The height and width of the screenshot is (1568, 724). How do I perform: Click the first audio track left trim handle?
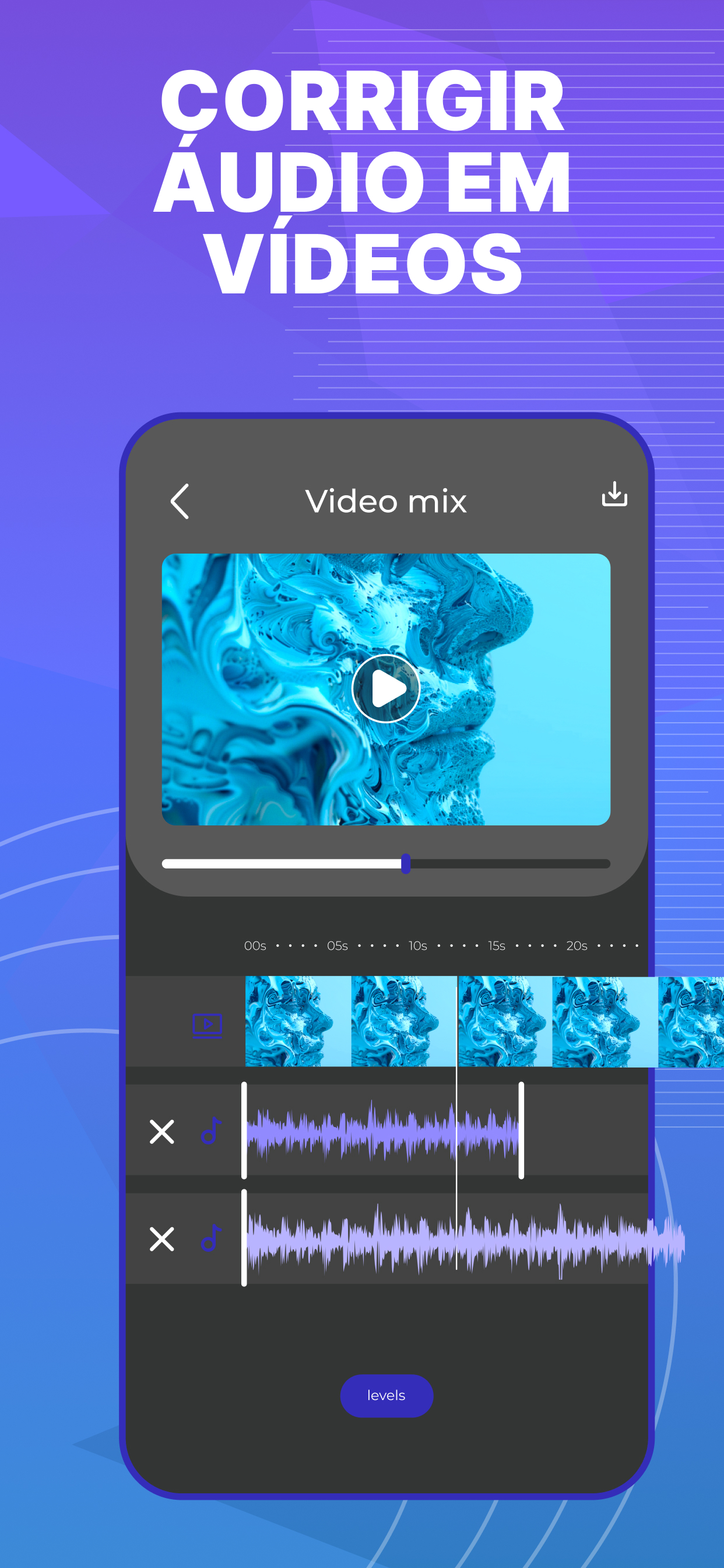click(x=244, y=1130)
